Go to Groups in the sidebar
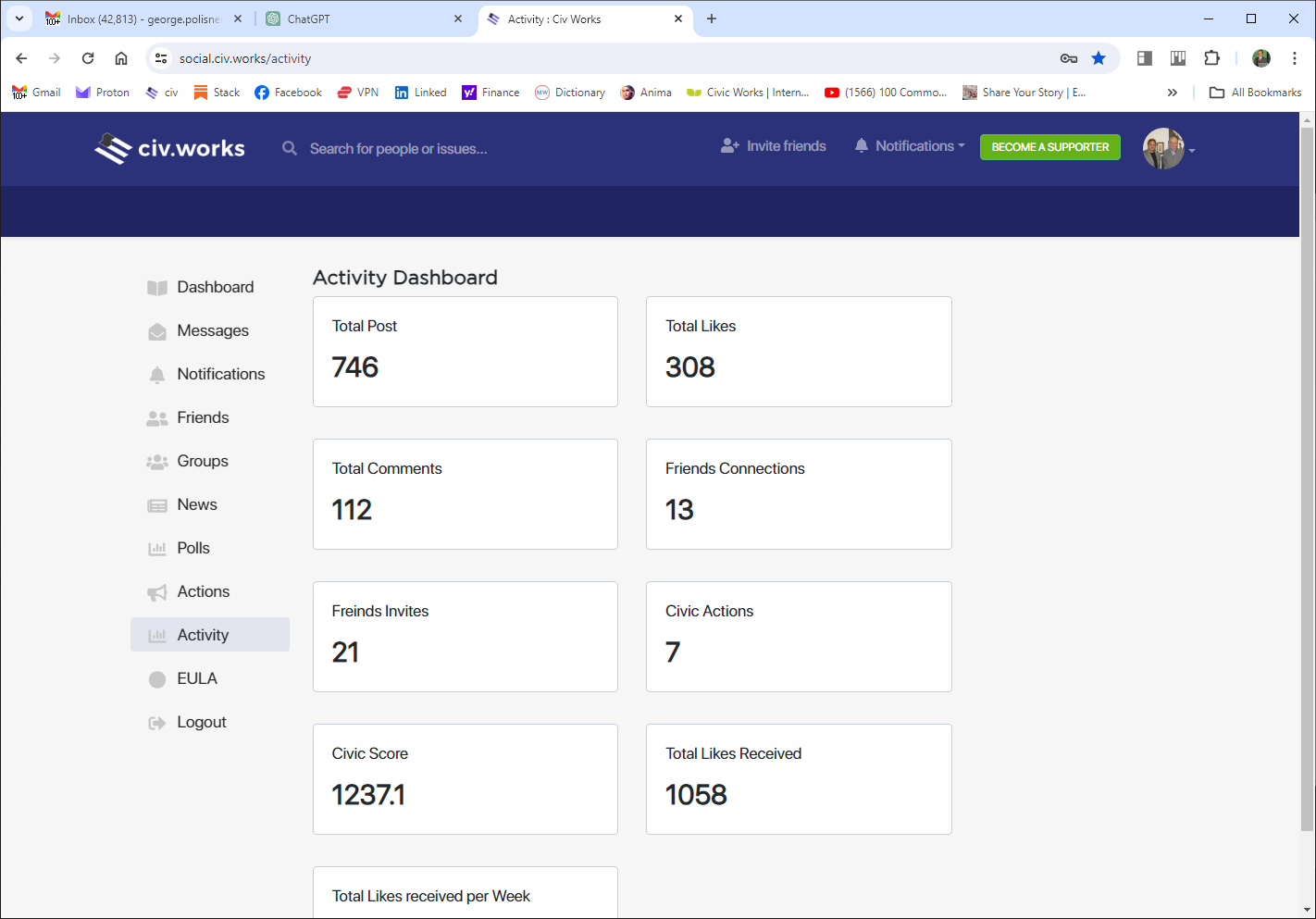Image resolution: width=1316 pixels, height=919 pixels. (202, 461)
